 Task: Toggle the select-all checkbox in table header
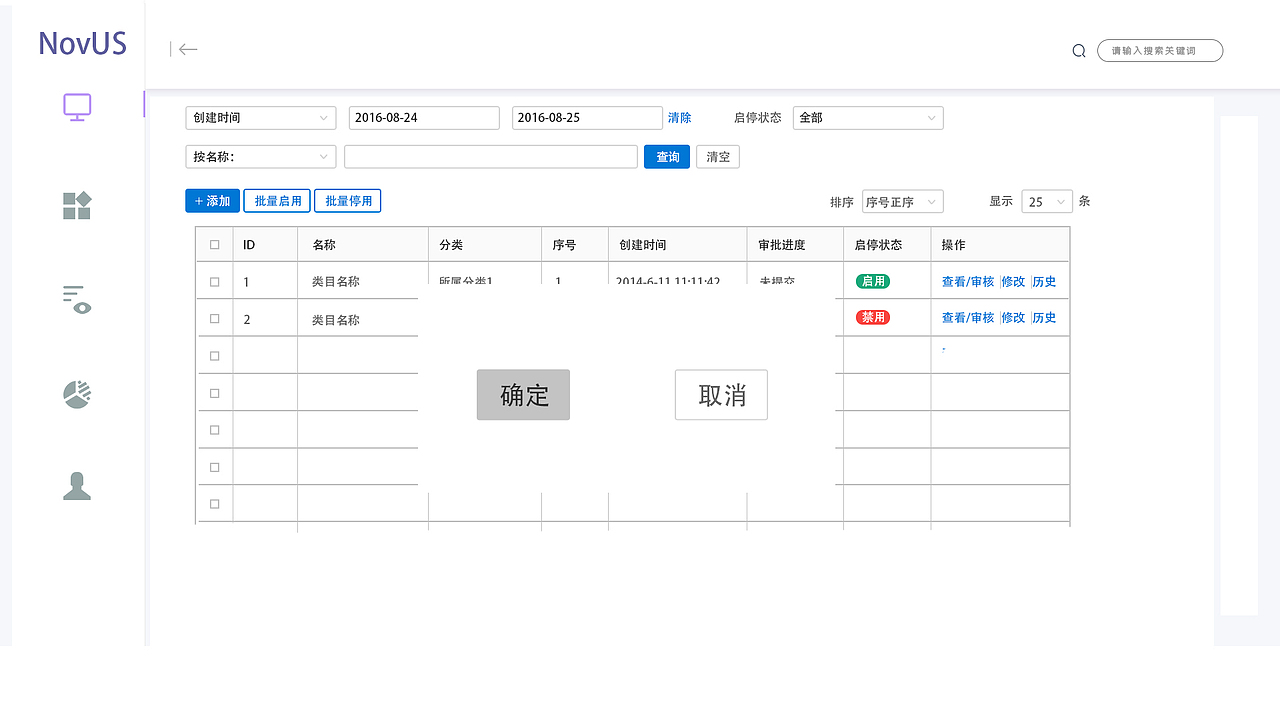(x=214, y=243)
